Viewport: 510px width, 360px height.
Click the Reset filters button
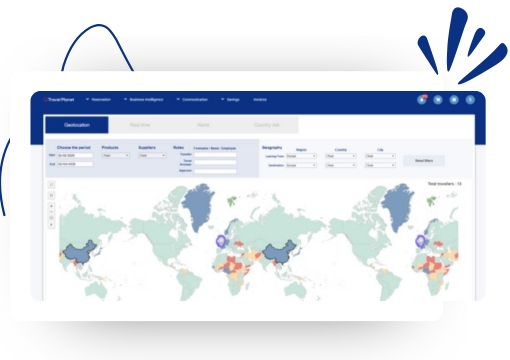pos(424,161)
